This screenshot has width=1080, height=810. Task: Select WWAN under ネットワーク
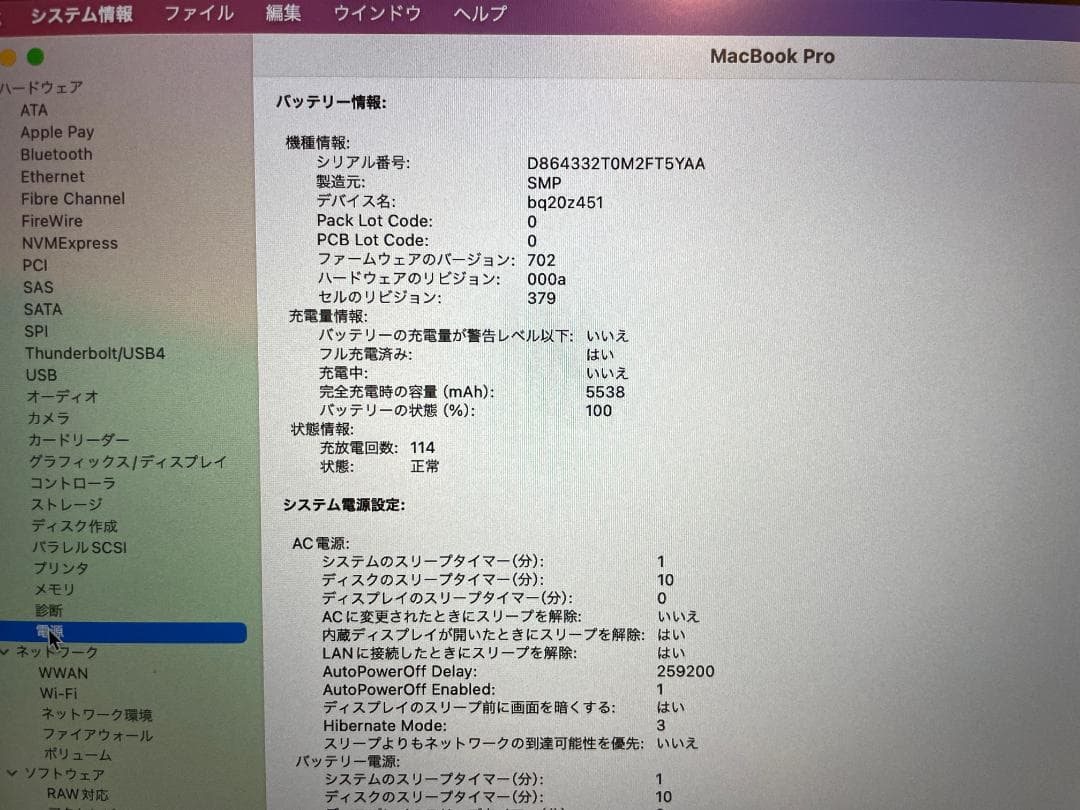(63, 673)
